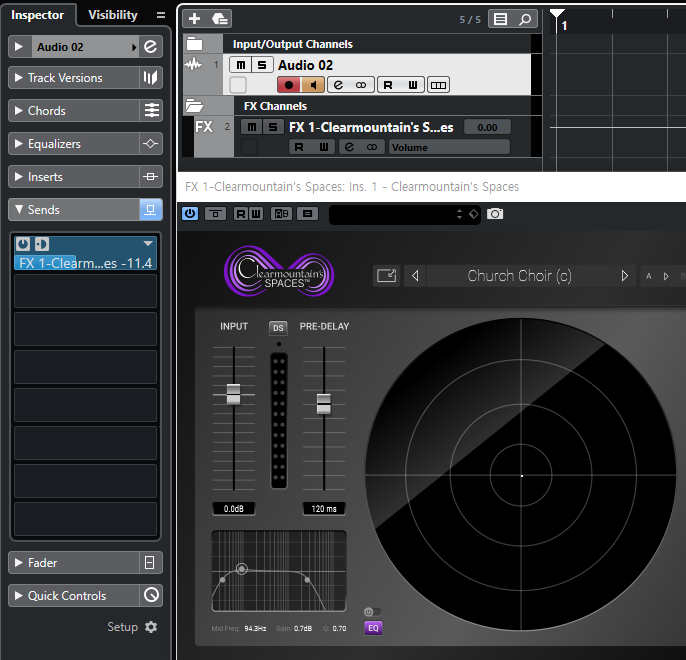Click the Chords section icon

(151, 110)
